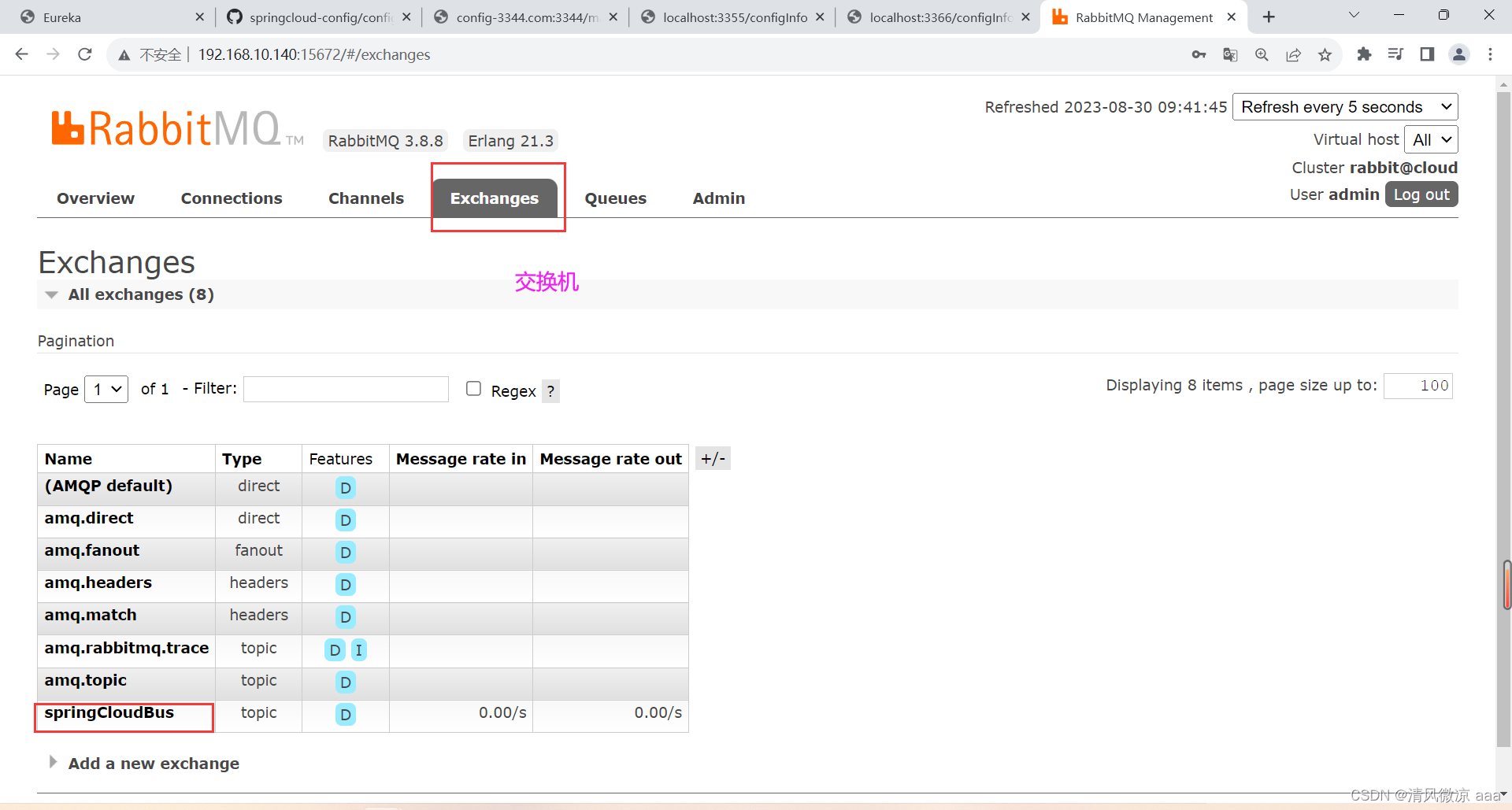
Task: Click the share page icon
Action: 1293,54
